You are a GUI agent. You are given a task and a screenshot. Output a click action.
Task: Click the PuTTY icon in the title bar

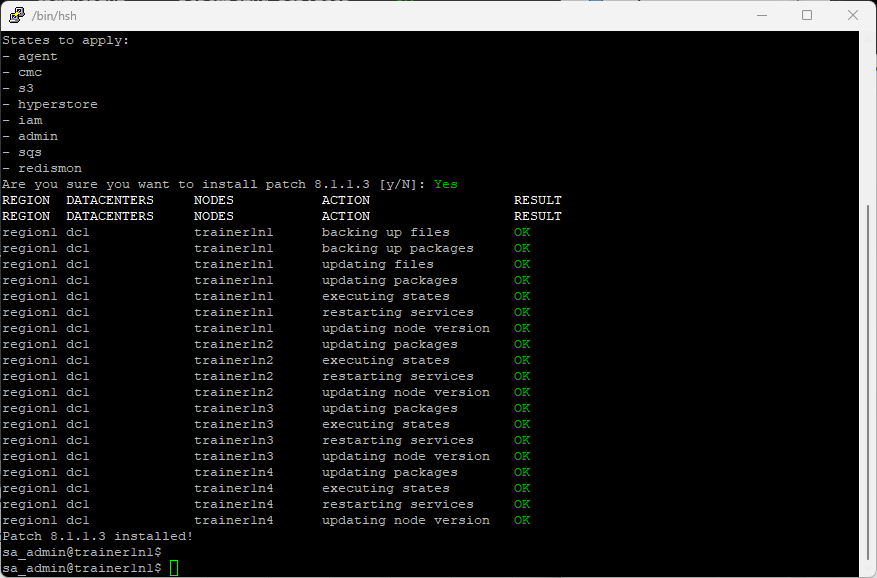[16, 15]
